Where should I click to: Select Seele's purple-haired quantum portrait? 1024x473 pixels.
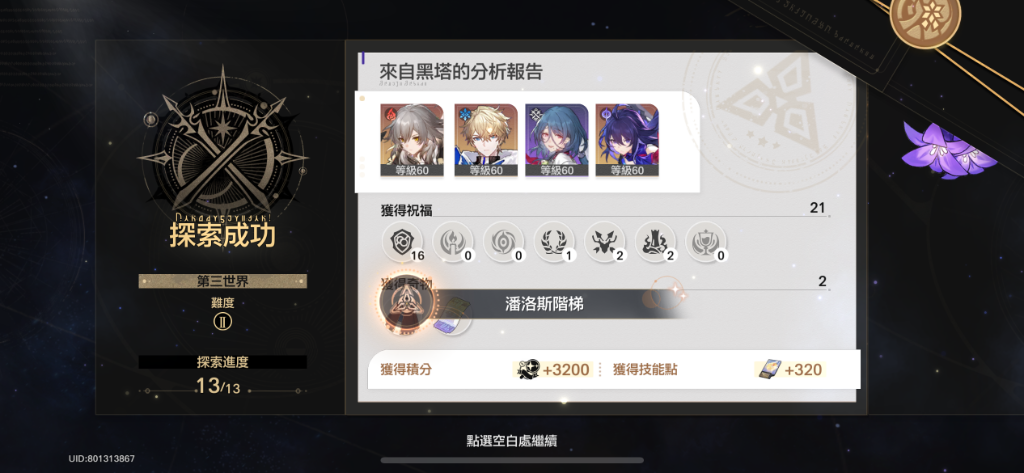(627, 140)
